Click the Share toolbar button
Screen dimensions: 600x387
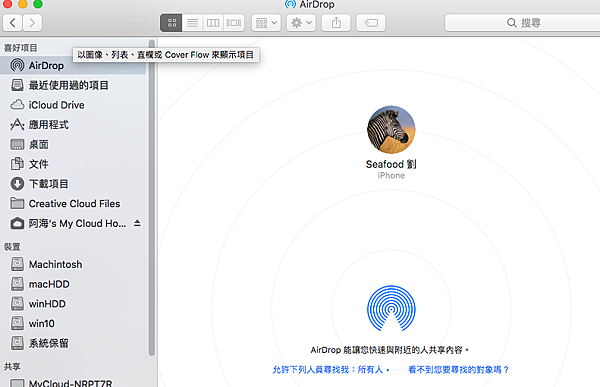pyautogui.click(x=336, y=23)
